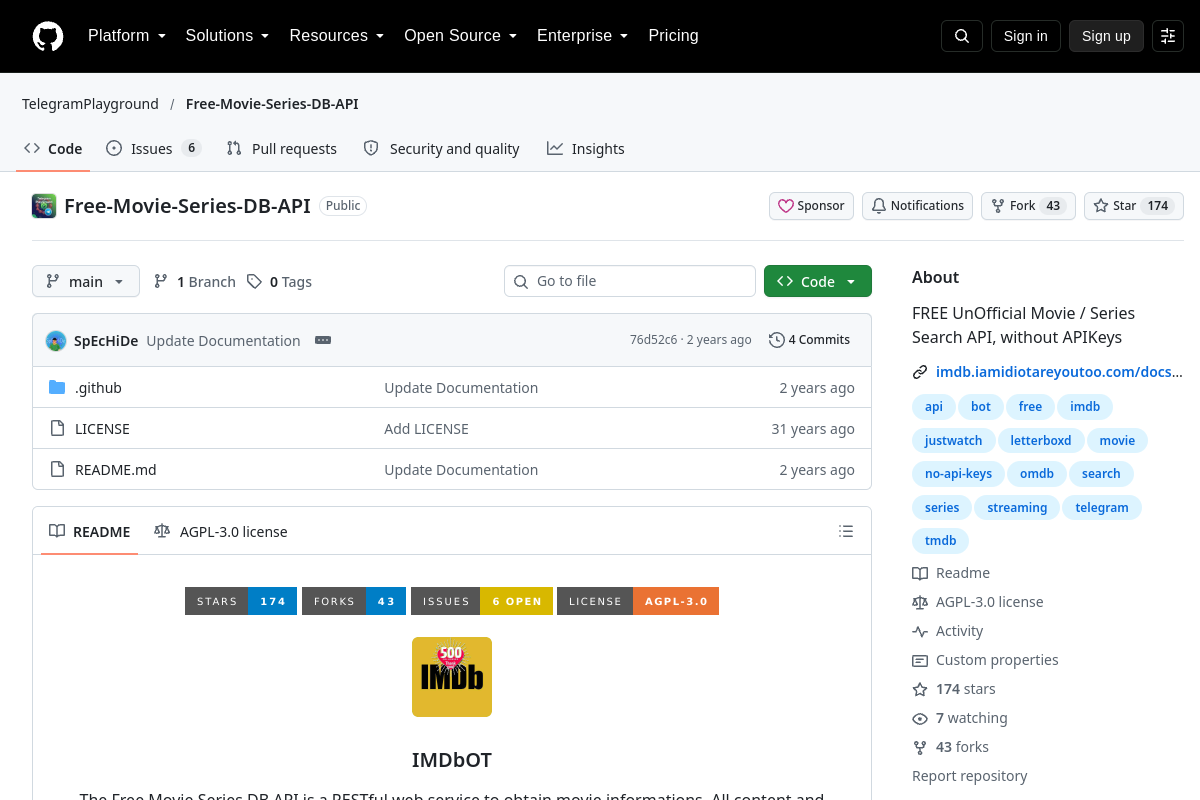Open the README outline list icon
1200x800 pixels.
pyautogui.click(x=846, y=531)
